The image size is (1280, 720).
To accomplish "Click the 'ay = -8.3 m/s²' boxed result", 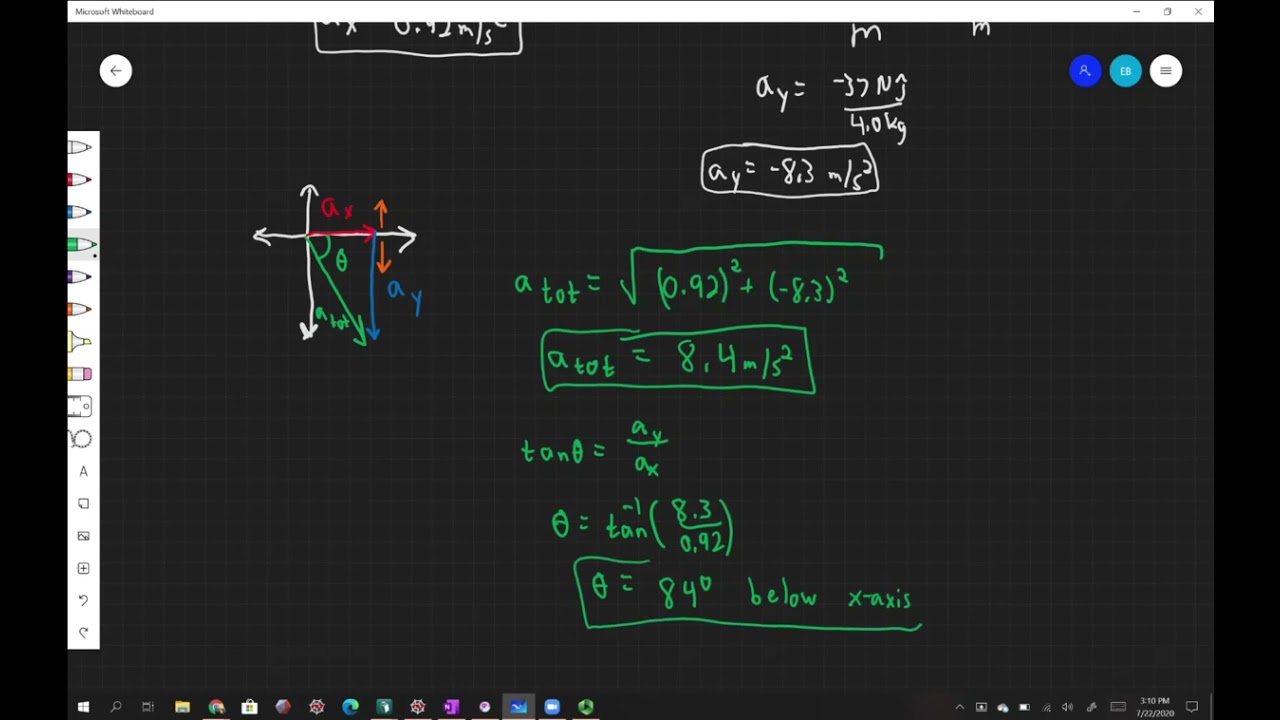I will click(x=790, y=171).
